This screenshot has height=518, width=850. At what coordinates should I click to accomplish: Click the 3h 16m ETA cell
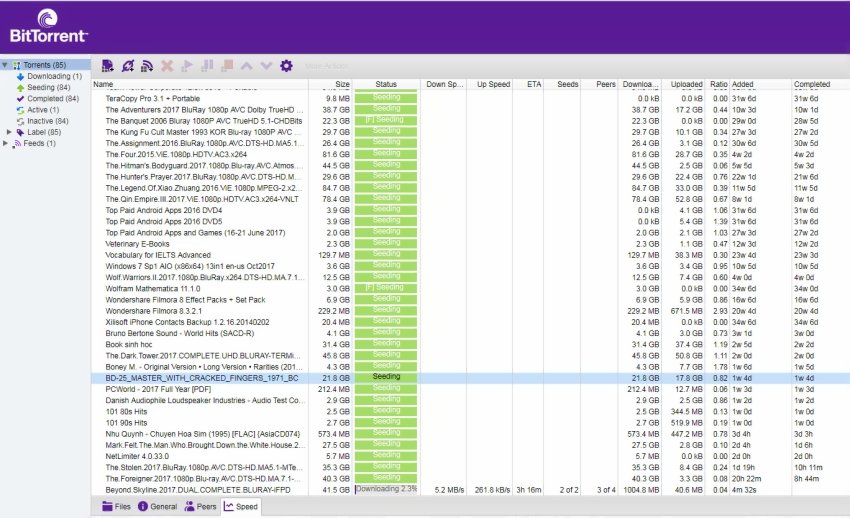pyautogui.click(x=529, y=490)
